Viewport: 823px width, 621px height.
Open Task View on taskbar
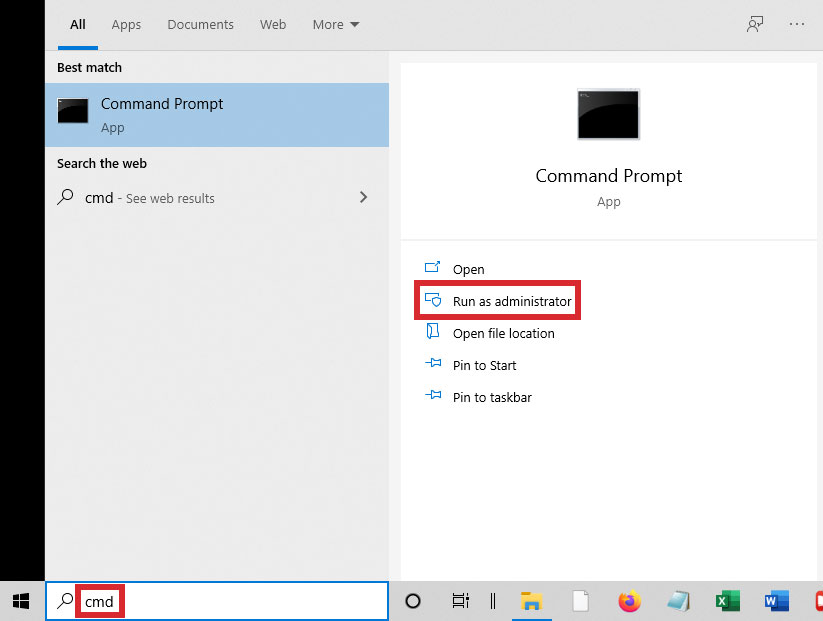[460, 601]
